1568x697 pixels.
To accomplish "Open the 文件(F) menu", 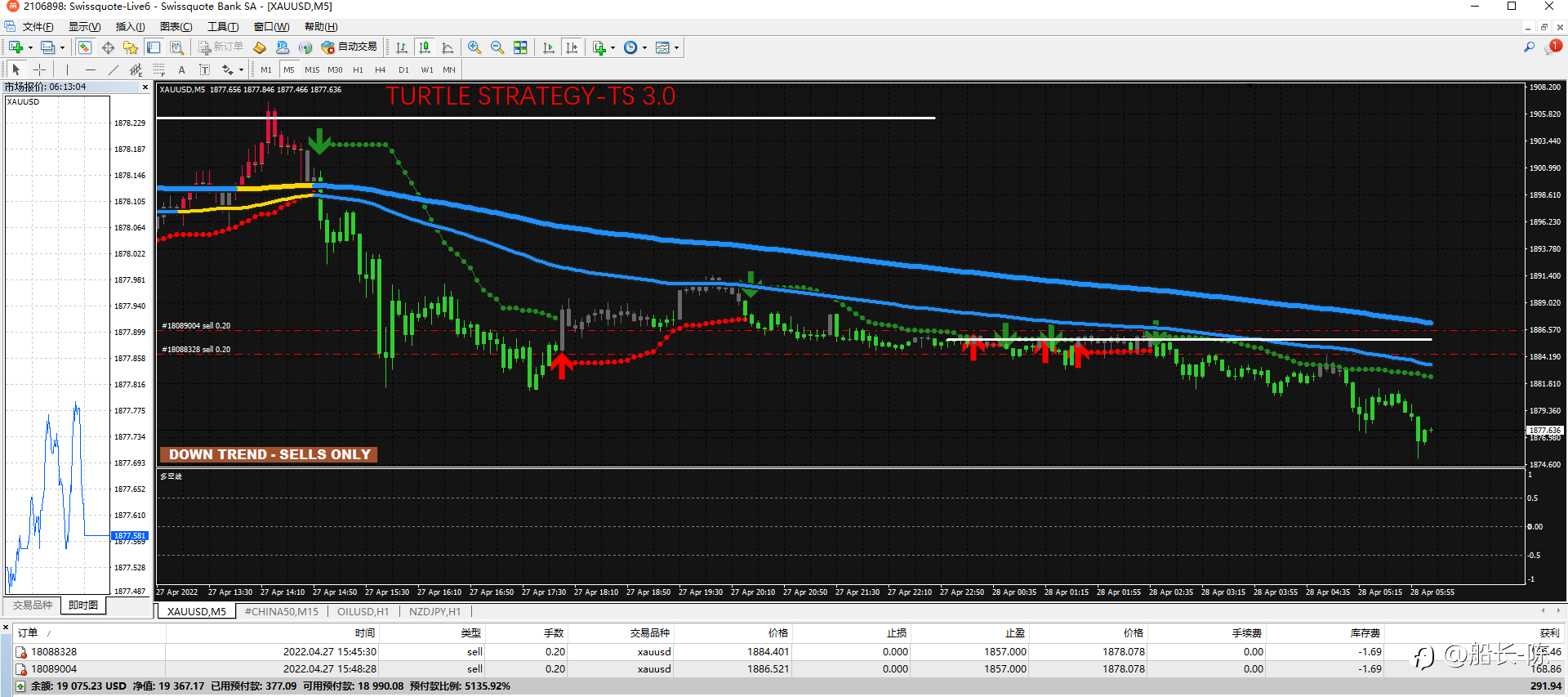I will 38,27.
